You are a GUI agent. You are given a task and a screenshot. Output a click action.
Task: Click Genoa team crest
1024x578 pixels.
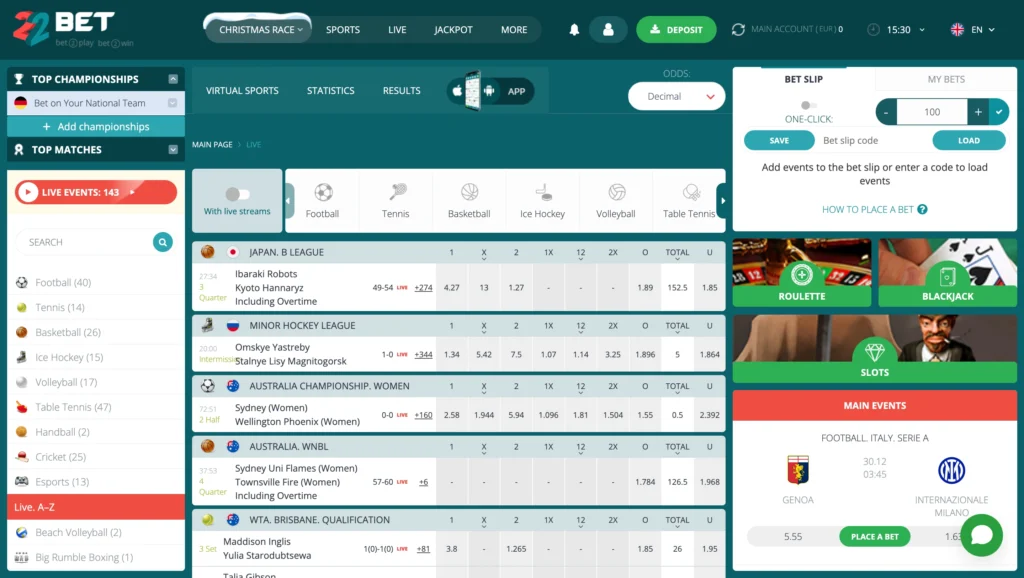[798, 470]
